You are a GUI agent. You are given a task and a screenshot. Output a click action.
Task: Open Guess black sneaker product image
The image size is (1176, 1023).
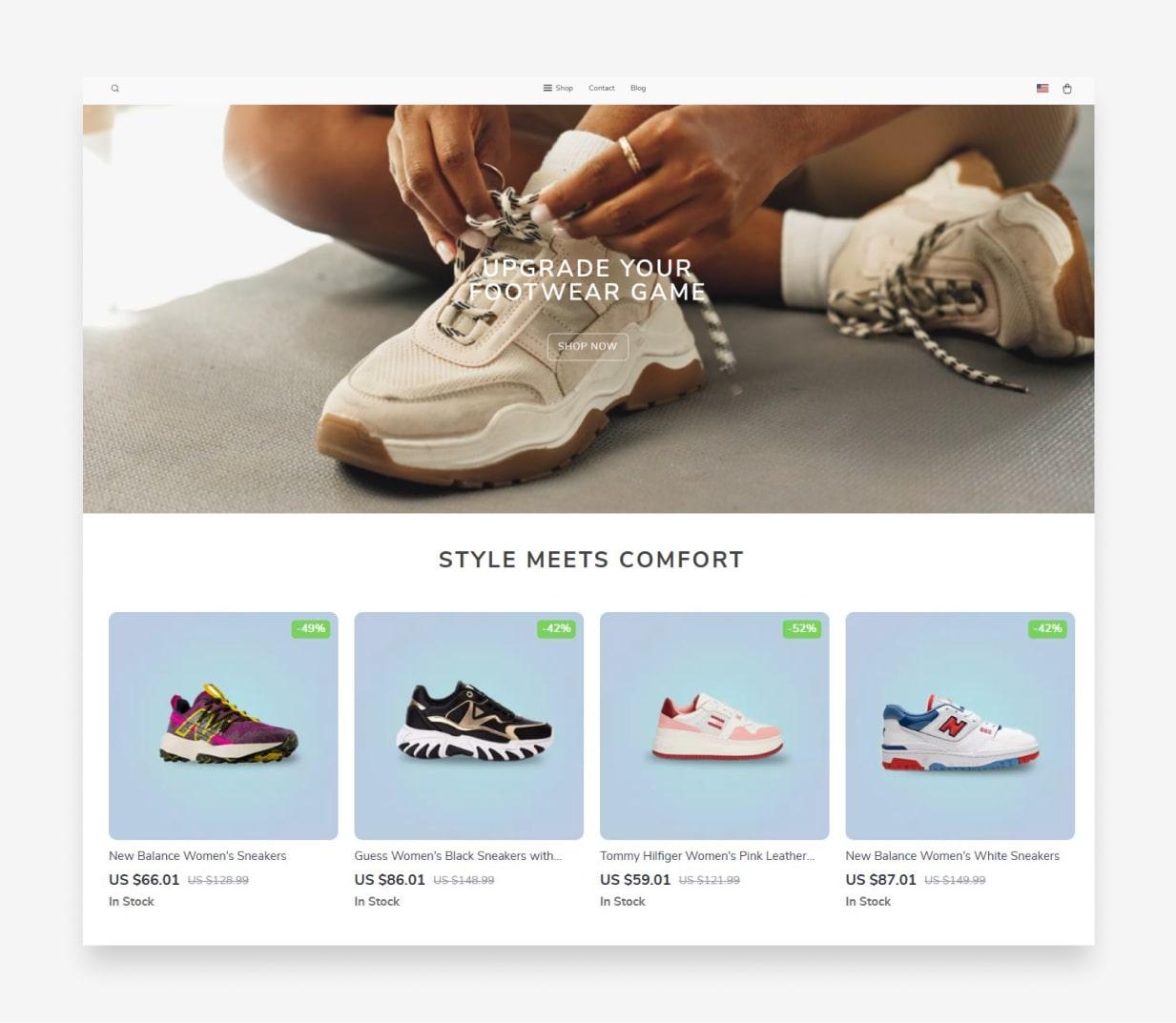pyautogui.click(x=468, y=726)
